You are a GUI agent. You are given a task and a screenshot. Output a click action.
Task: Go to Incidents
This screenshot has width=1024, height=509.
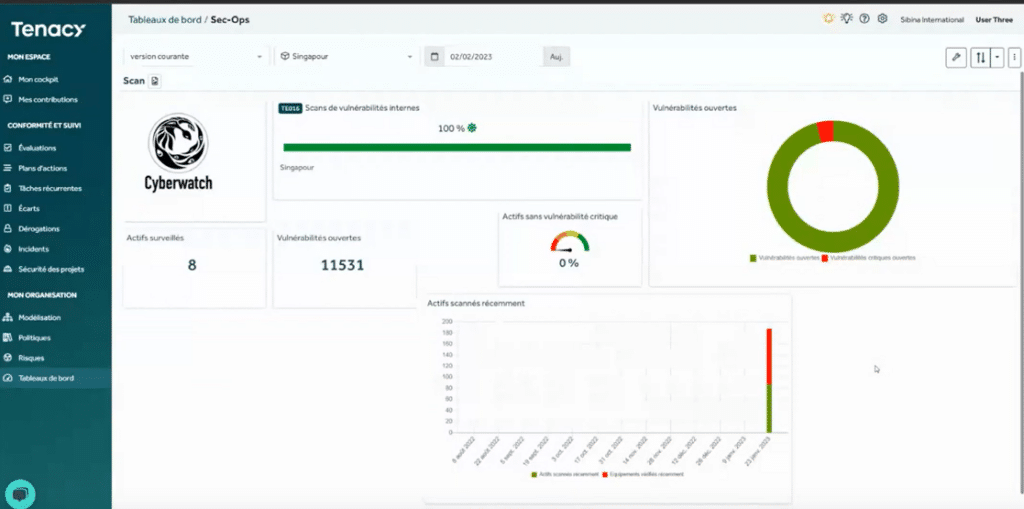tap(33, 250)
